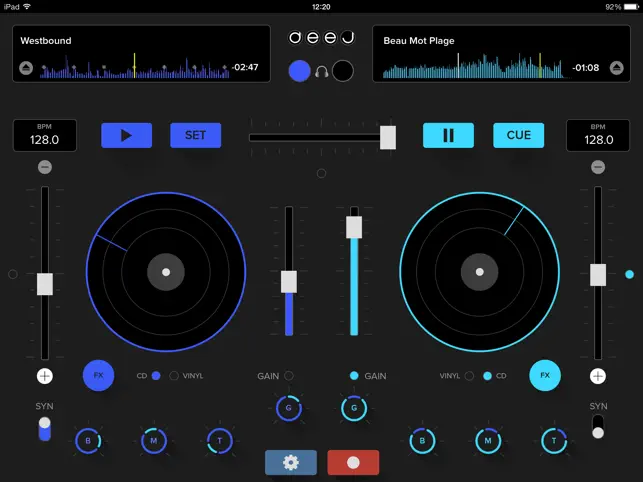This screenshot has width=643, height=482.
Task: Click the right deck T treble knob
Action: pyautogui.click(x=554, y=441)
